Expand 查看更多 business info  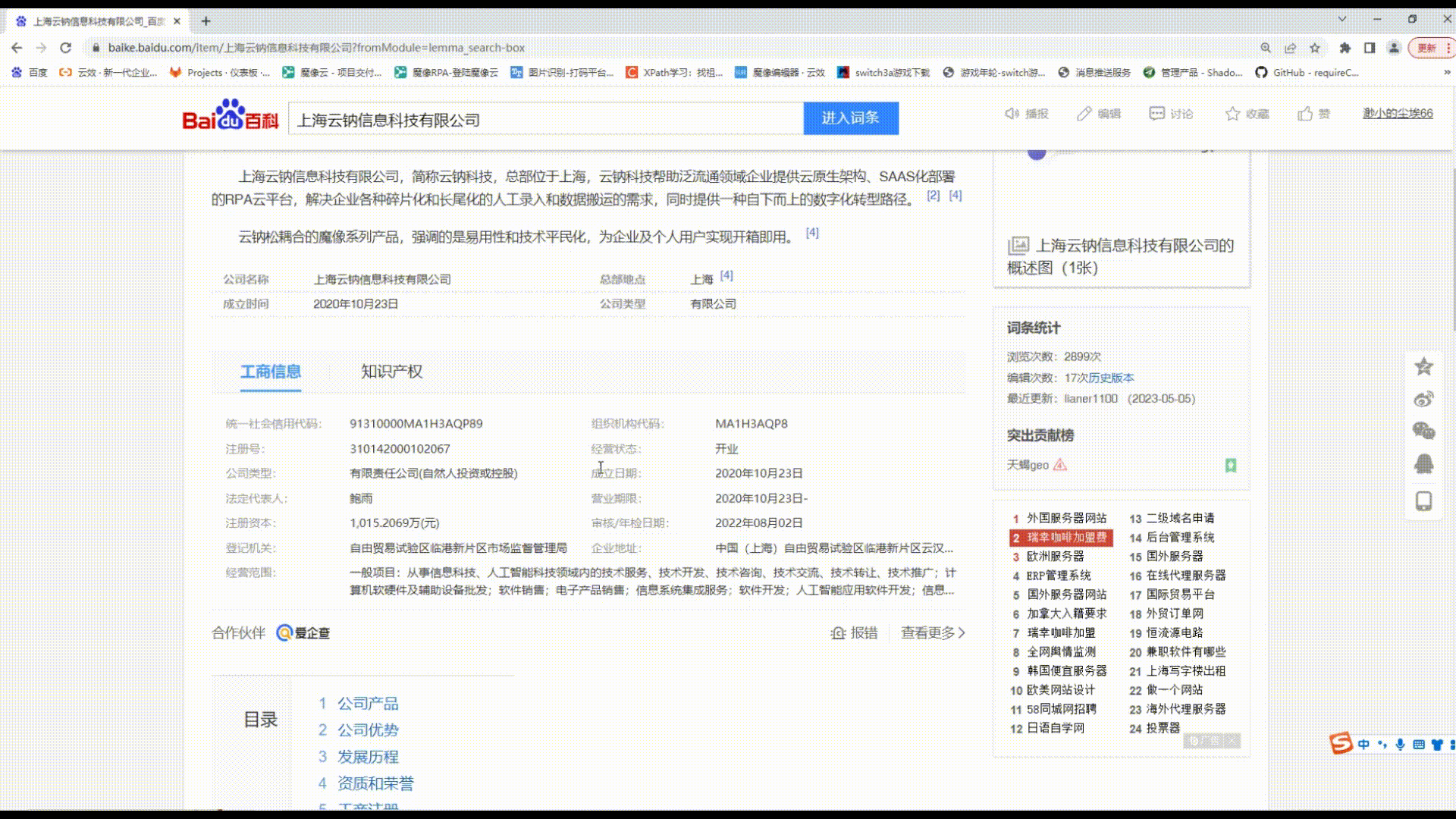[x=933, y=633]
